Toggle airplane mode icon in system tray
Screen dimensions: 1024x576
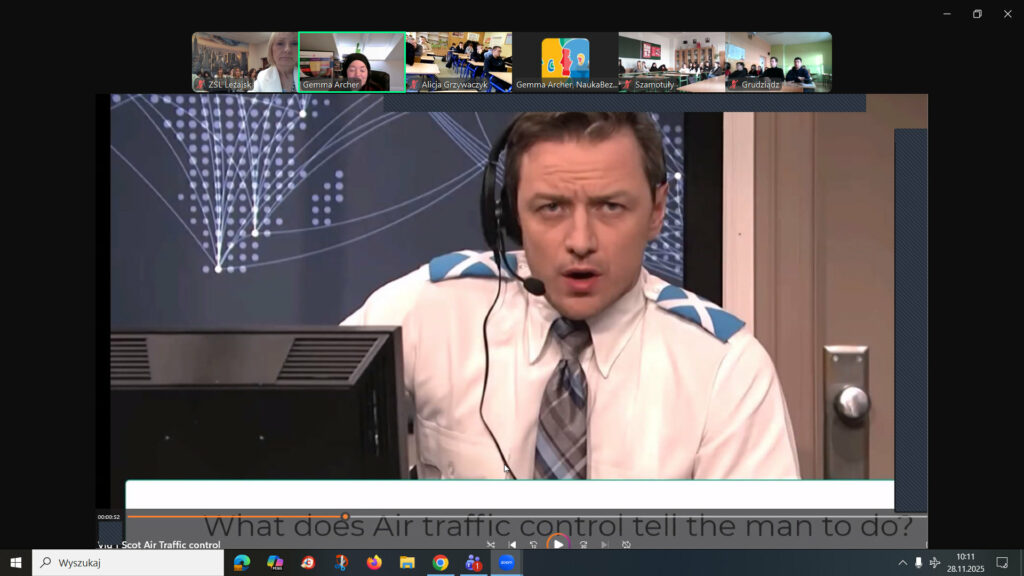[935, 563]
